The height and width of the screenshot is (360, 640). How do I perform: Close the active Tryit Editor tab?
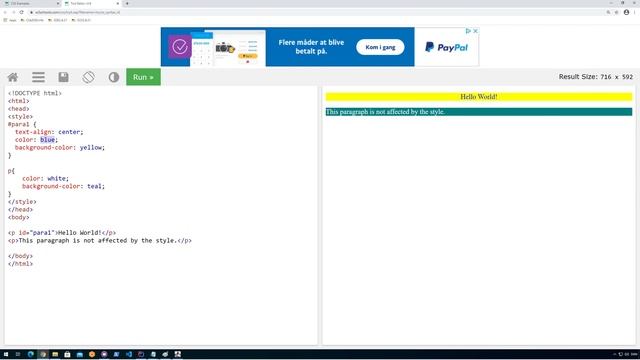tap(118, 3)
